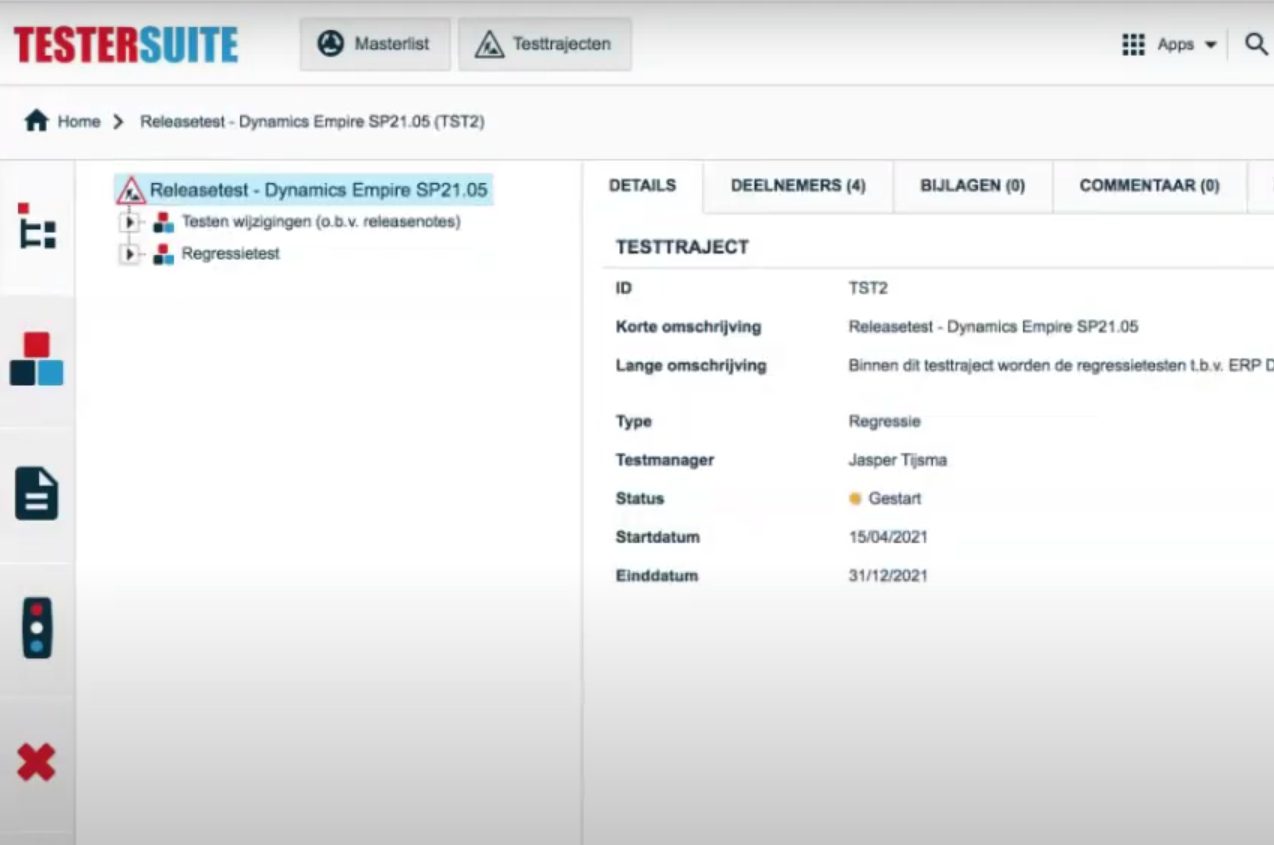Click the search magnifier icon
The height and width of the screenshot is (845, 1274).
tap(1256, 44)
